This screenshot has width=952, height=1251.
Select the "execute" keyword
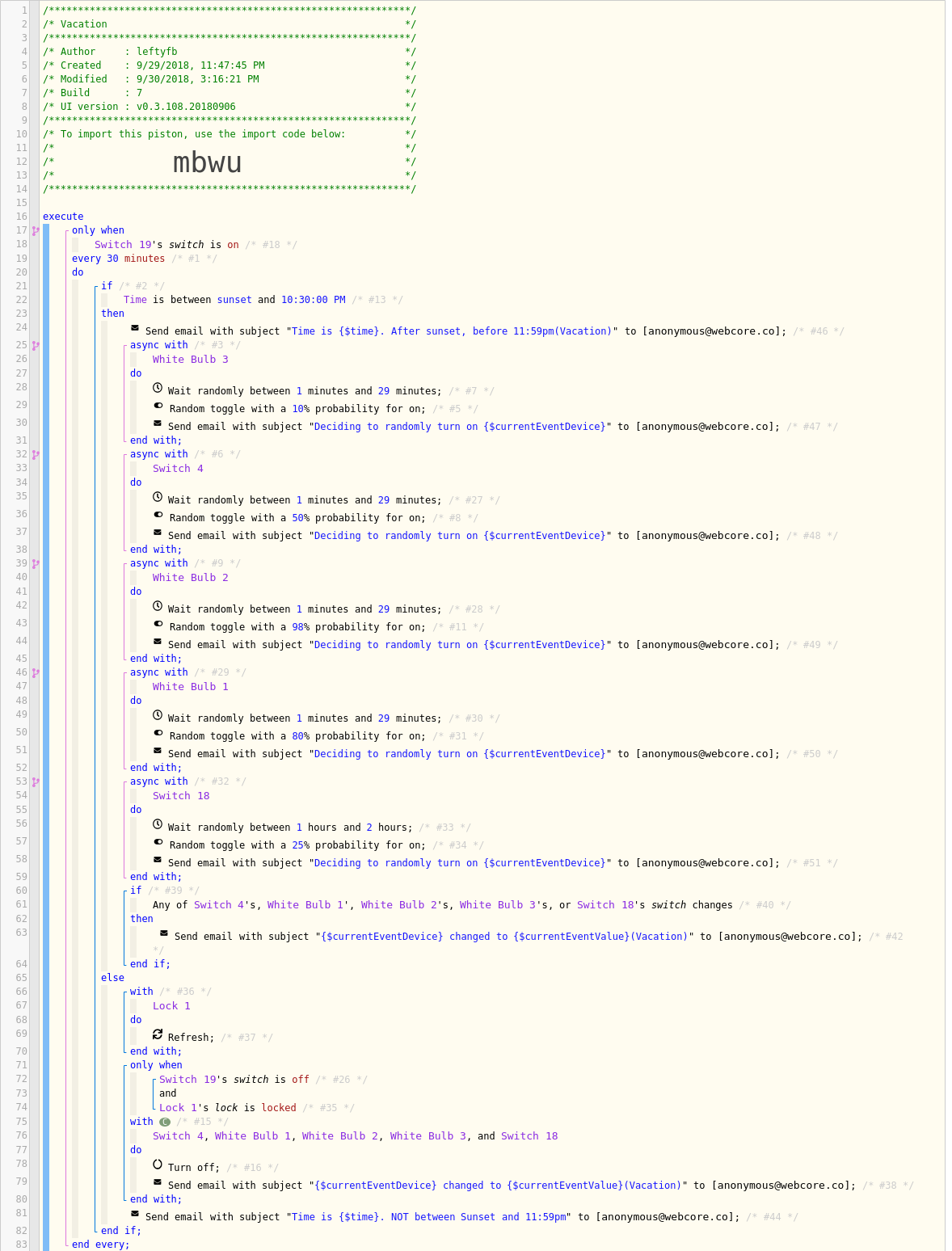click(x=63, y=217)
